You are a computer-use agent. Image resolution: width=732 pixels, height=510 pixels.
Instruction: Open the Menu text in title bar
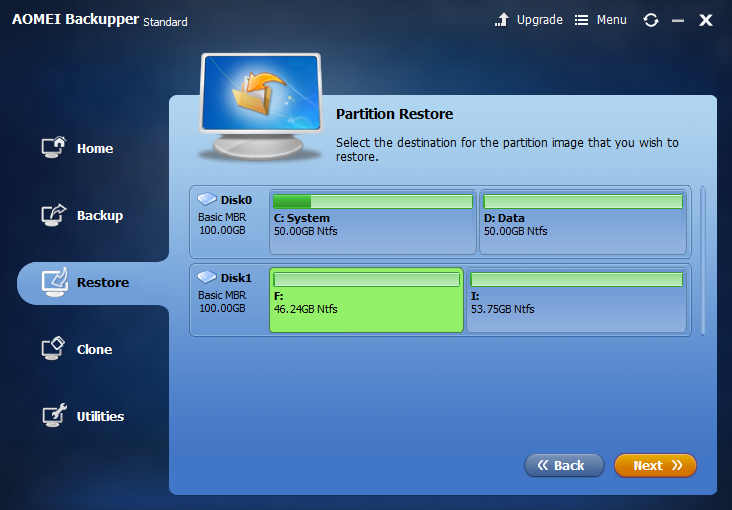coord(612,20)
